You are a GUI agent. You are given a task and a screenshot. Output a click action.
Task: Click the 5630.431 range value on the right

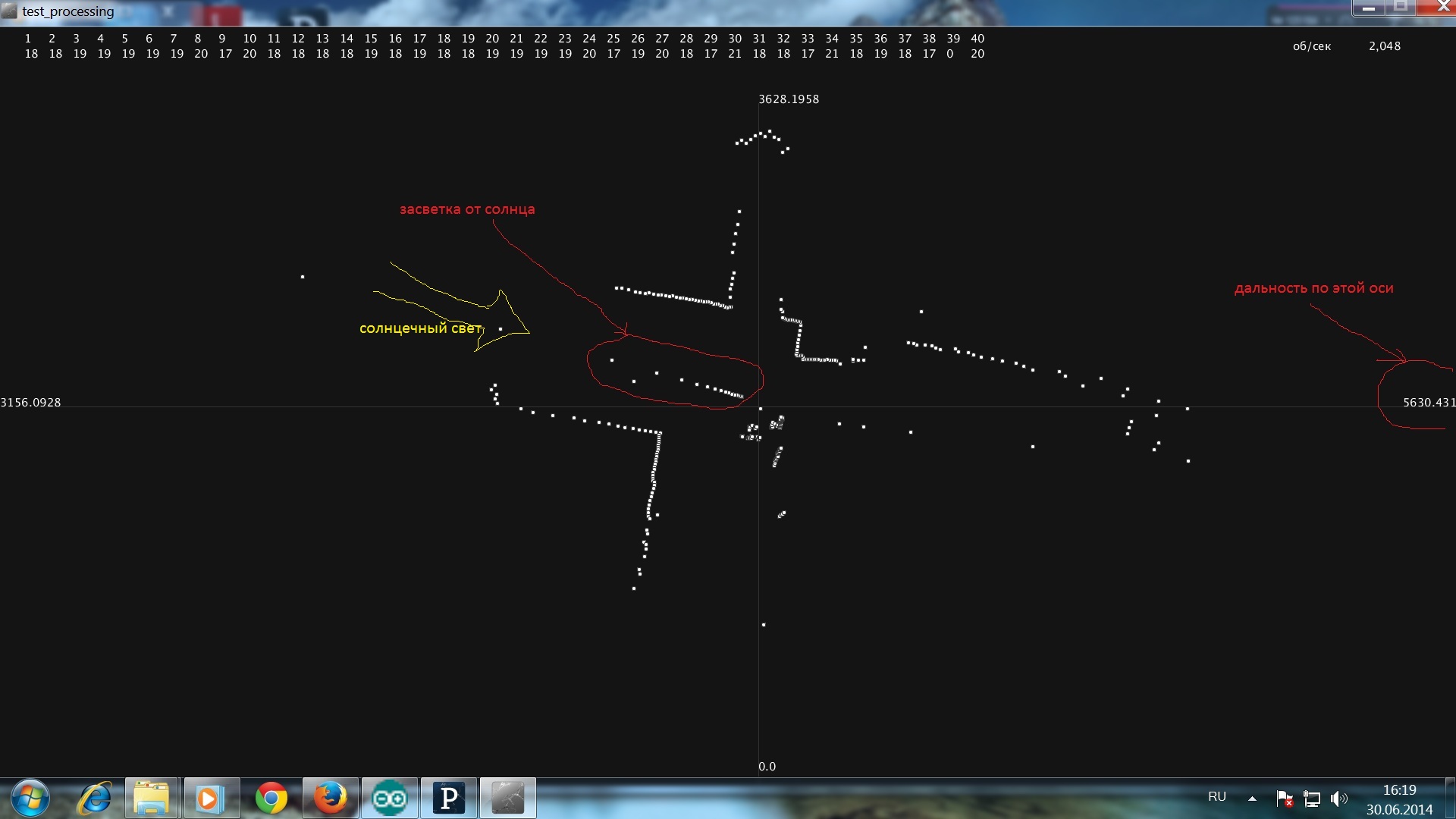(x=1428, y=403)
